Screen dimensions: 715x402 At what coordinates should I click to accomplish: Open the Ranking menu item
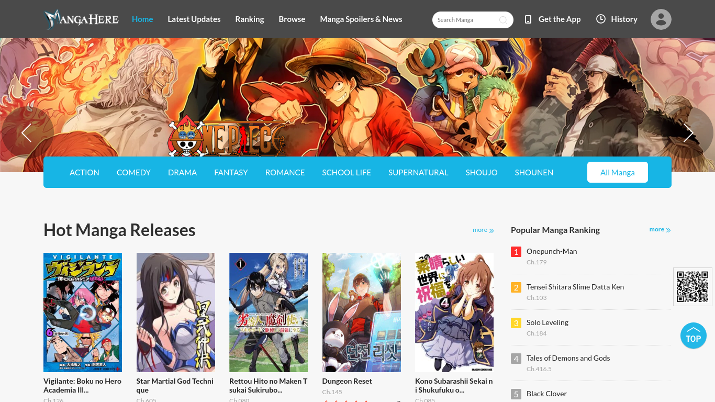tap(249, 19)
